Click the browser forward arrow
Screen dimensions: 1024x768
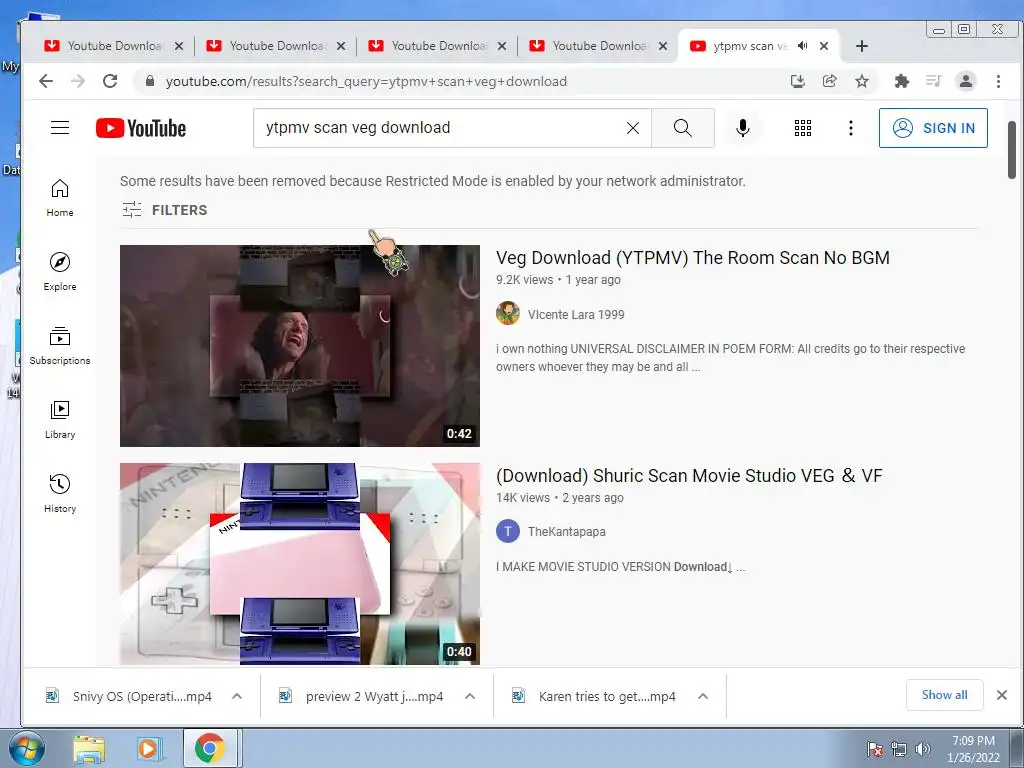point(78,81)
